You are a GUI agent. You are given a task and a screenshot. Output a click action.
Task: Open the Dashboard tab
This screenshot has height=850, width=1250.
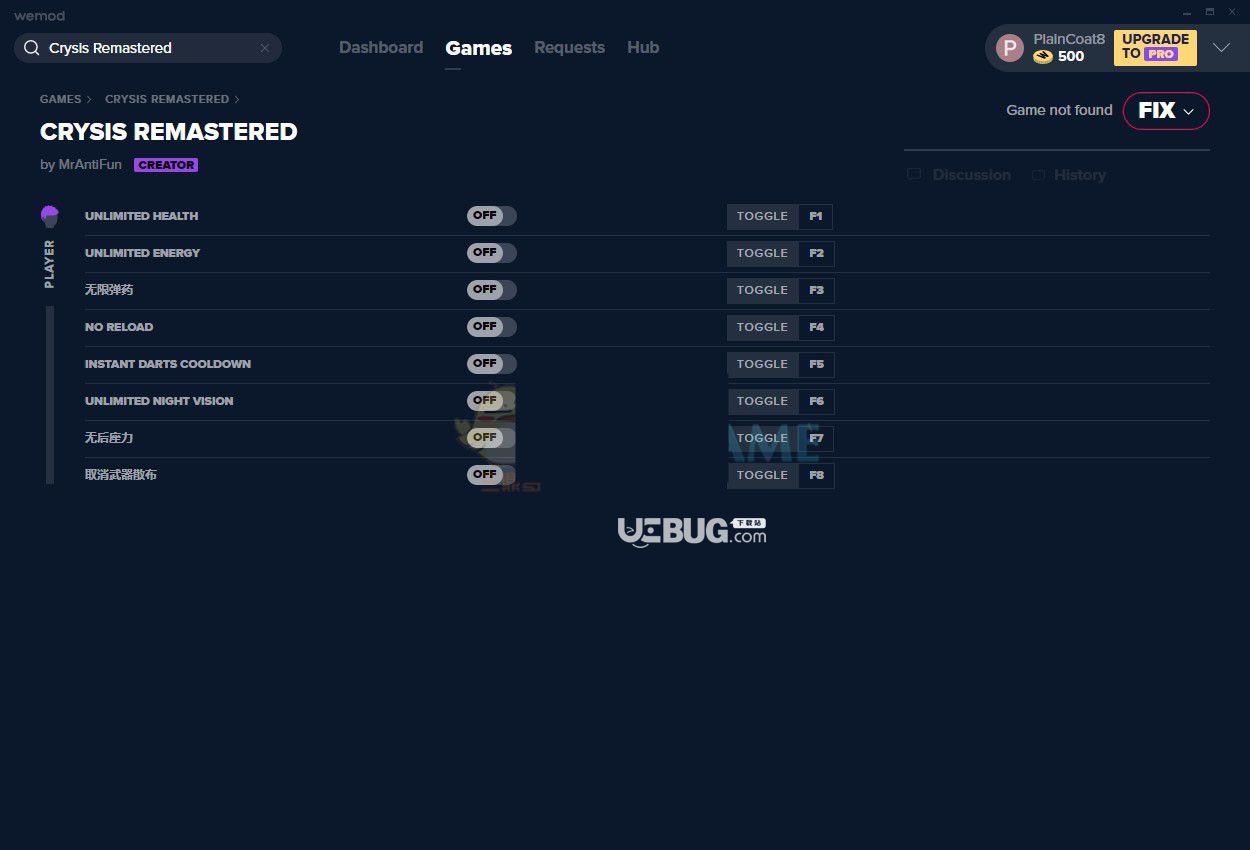[x=381, y=48]
